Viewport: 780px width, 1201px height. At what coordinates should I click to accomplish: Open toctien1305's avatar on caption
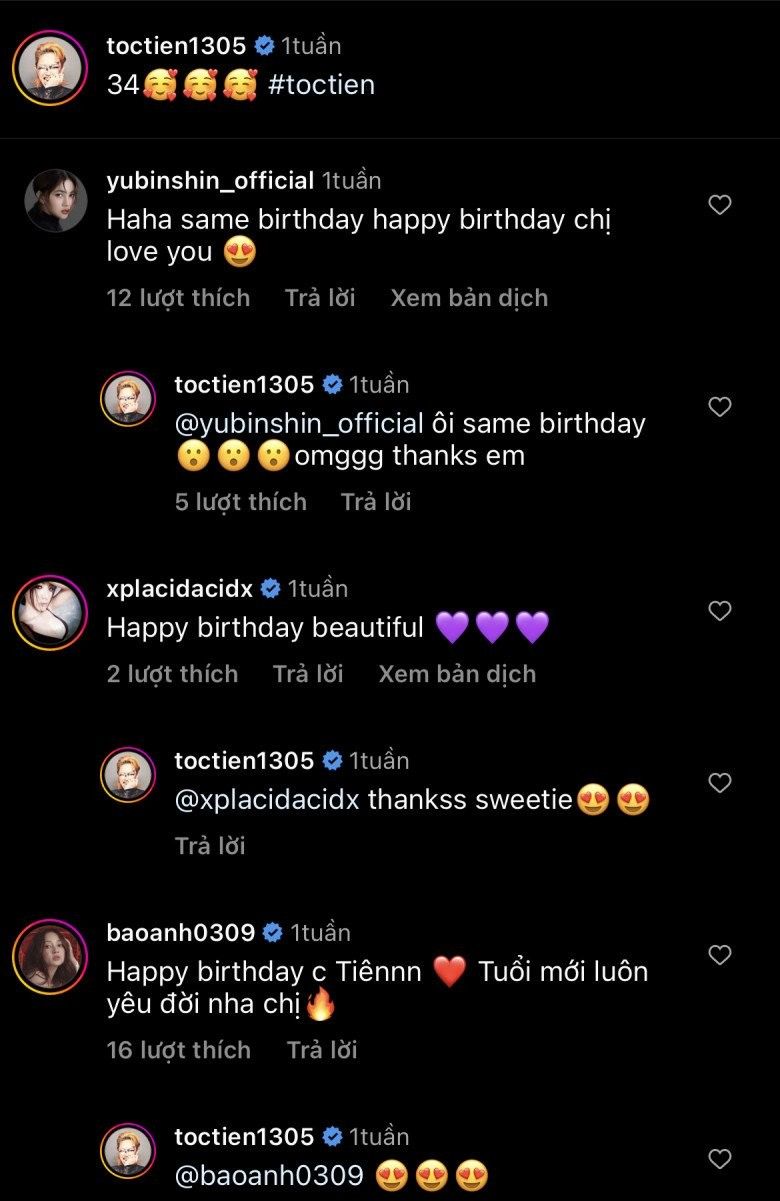pos(48,71)
